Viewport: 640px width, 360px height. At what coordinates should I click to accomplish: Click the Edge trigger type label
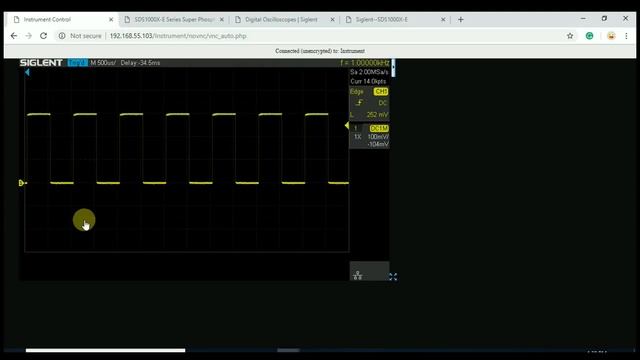click(x=356, y=92)
